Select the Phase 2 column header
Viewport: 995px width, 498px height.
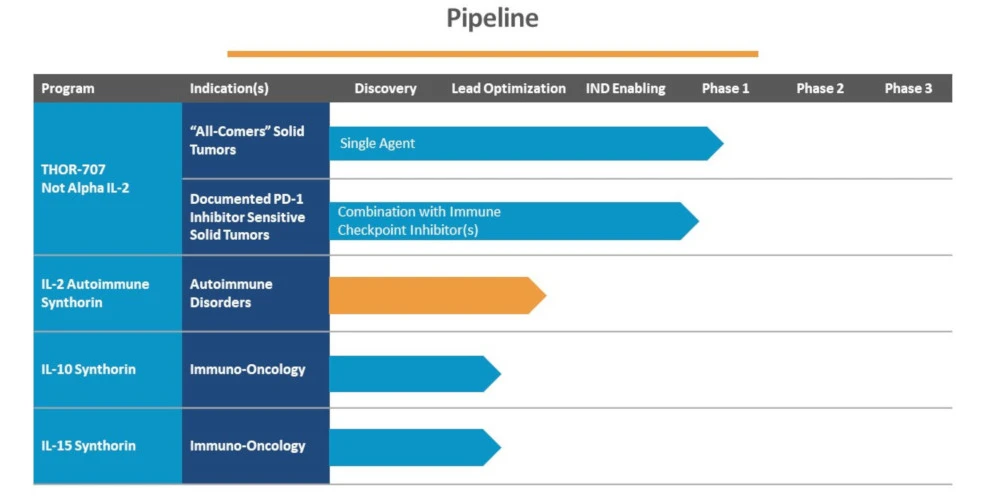point(820,89)
